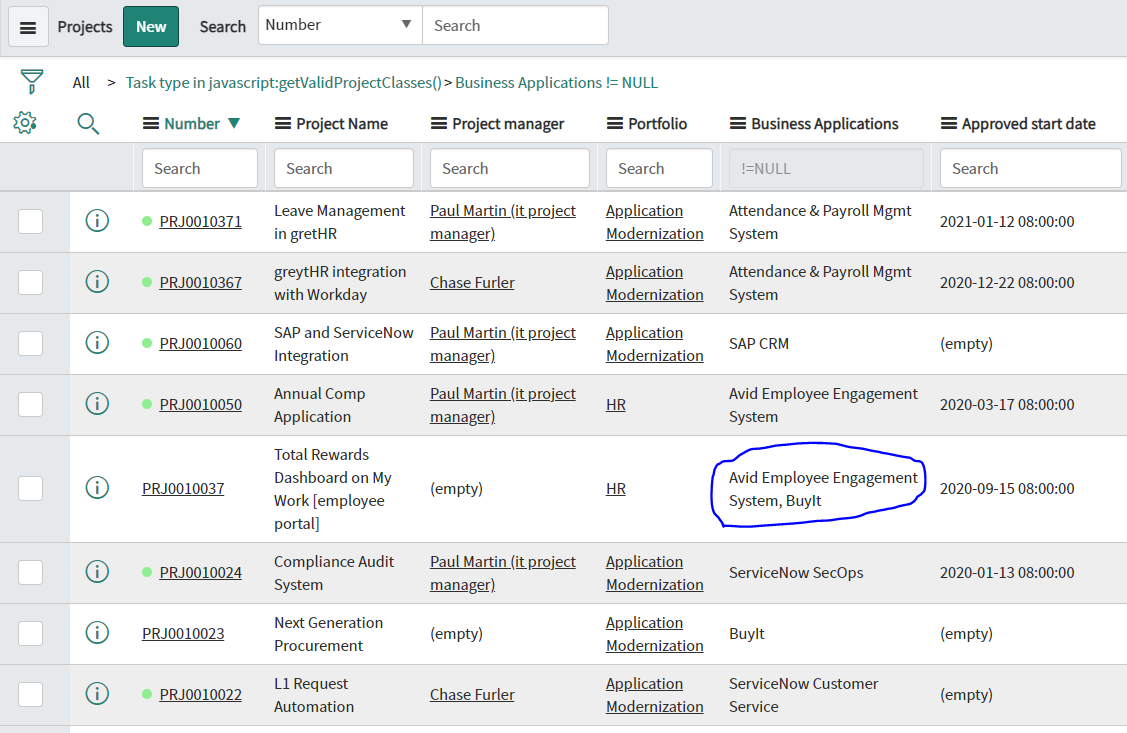Focus the Number column search box
Screen dimensions: 1127x733
click(200, 168)
